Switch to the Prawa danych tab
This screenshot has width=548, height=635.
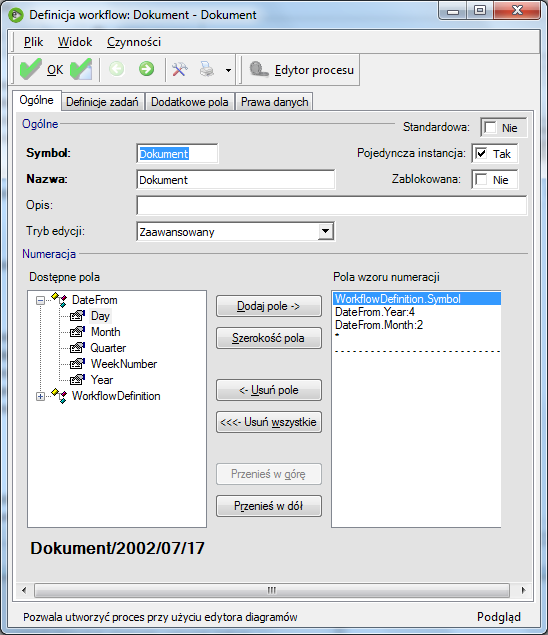tap(275, 102)
